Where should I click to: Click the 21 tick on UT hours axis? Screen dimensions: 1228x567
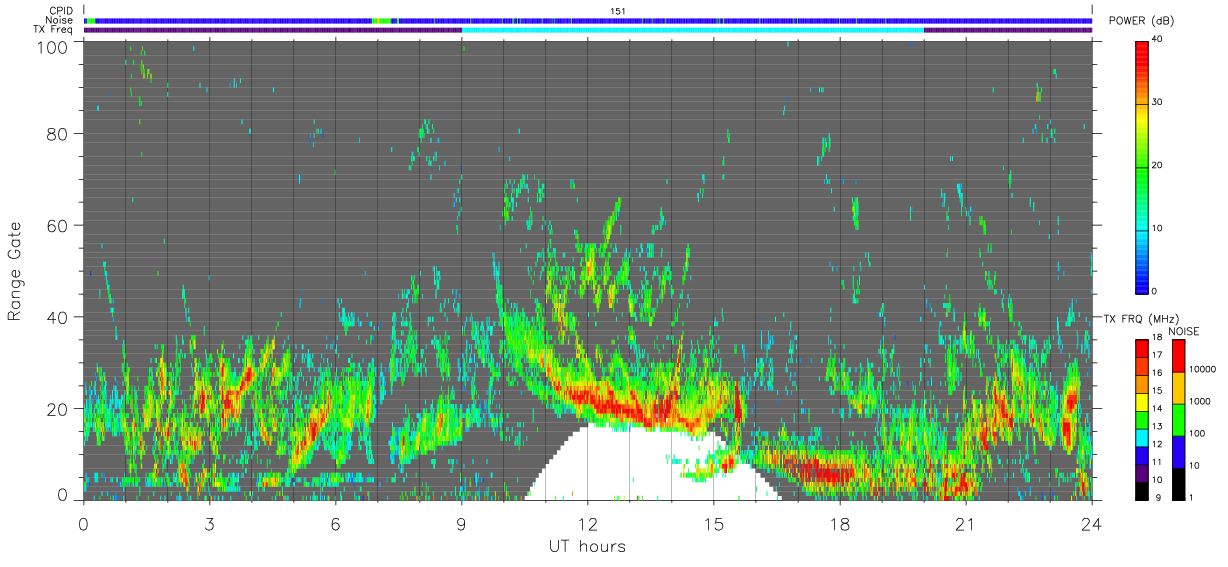pos(965,524)
